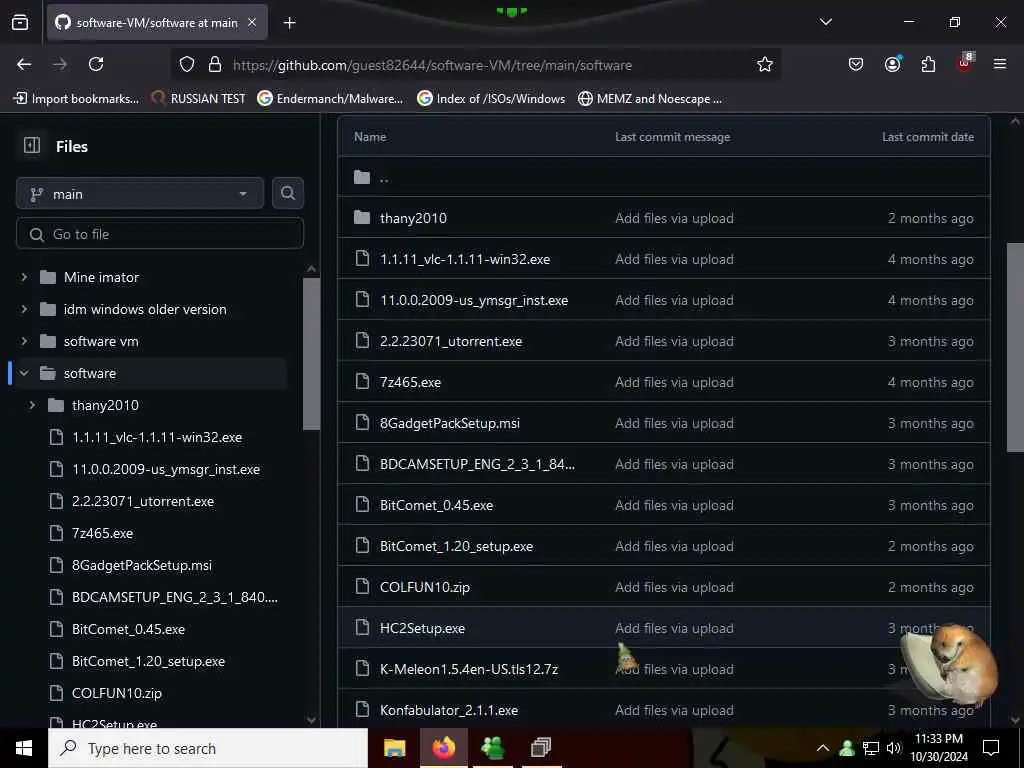Screen dimensions: 1024x768
Task: Close the software-VM tab
Action: (252, 22)
